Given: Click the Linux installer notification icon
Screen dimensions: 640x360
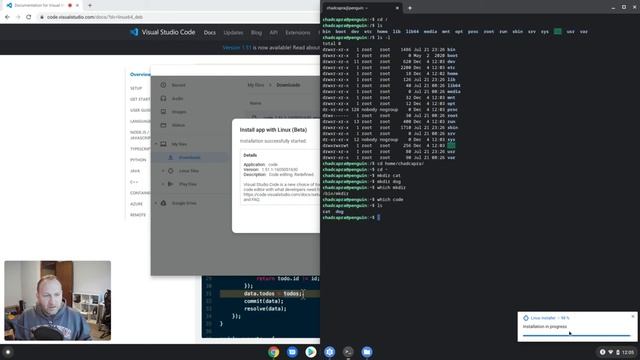Looking at the screenshot, I should click(526, 318).
